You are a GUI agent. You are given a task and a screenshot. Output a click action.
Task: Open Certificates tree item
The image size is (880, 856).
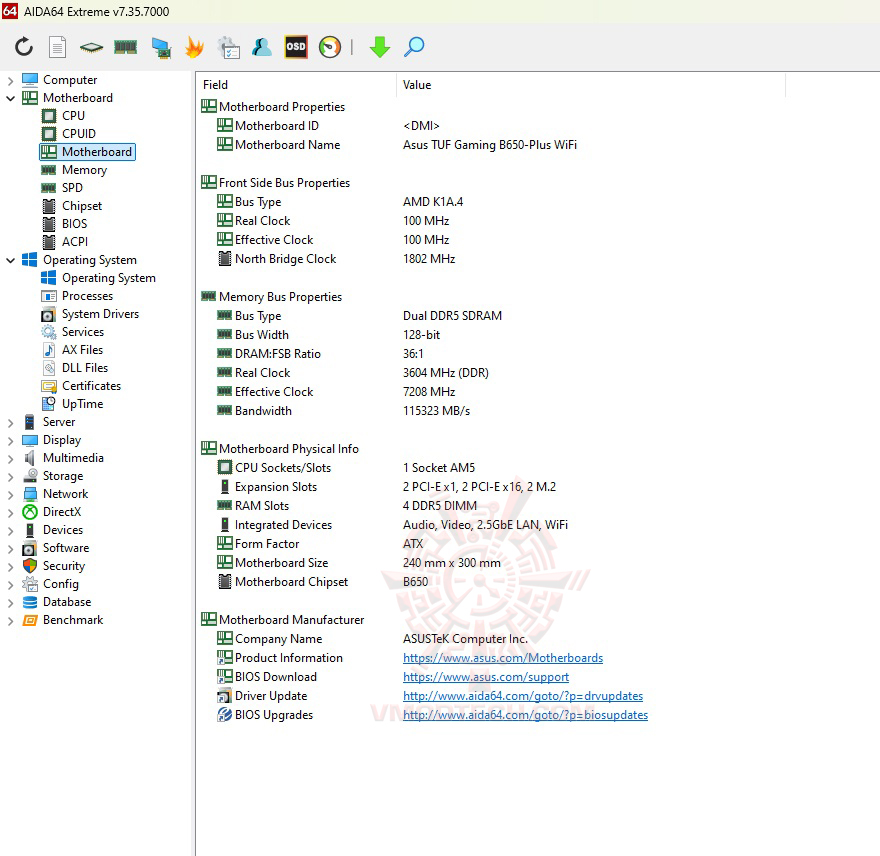pos(91,386)
